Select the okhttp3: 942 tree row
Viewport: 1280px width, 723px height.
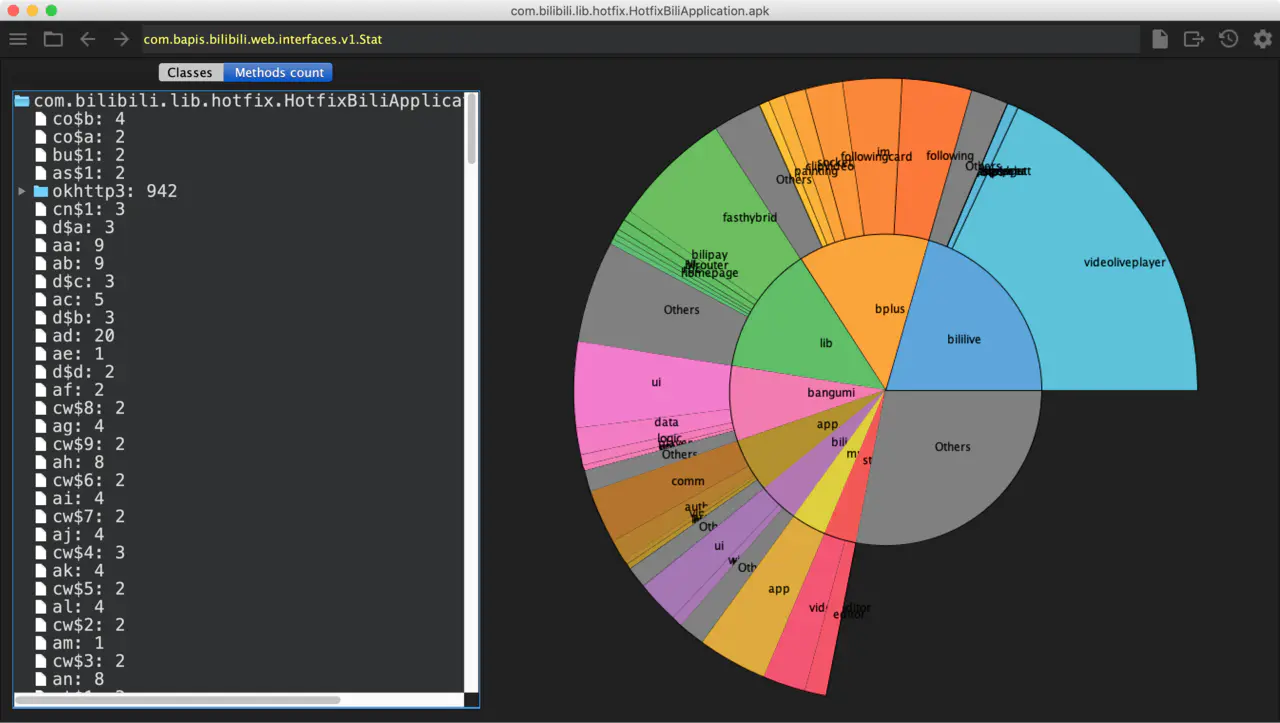238,191
